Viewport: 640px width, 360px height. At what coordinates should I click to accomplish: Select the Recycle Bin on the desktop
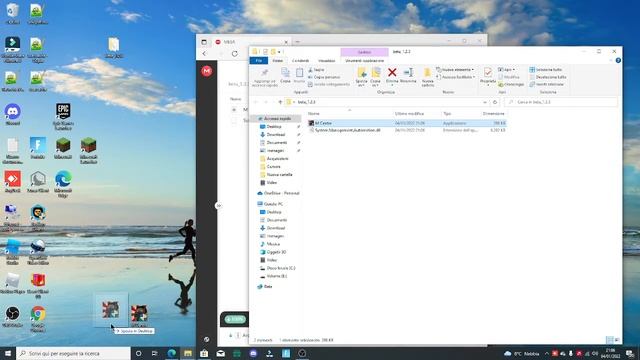point(13,13)
